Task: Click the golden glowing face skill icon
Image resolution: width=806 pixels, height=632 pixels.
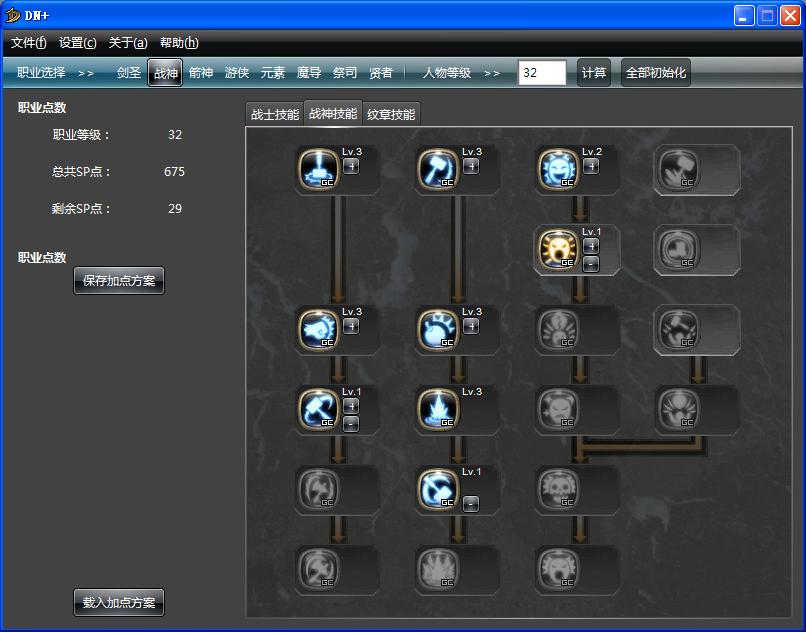Action: point(557,249)
